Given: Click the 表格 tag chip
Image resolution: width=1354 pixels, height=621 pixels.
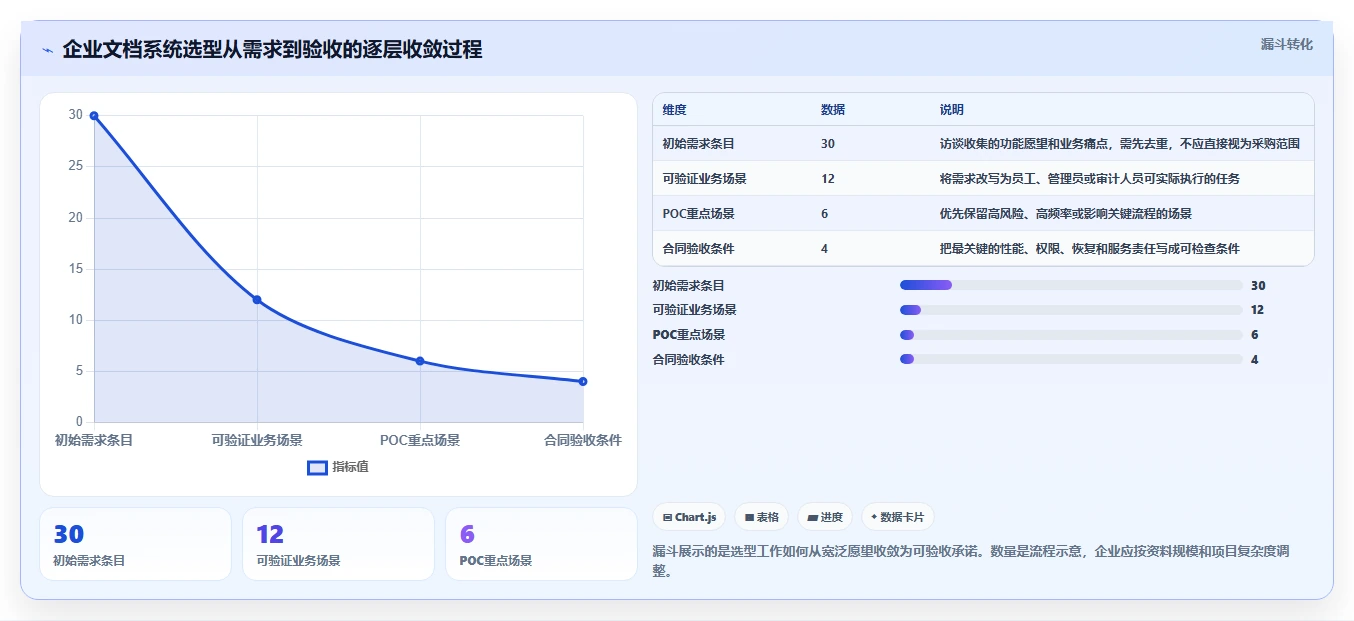Looking at the screenshot, I should 761,517.
